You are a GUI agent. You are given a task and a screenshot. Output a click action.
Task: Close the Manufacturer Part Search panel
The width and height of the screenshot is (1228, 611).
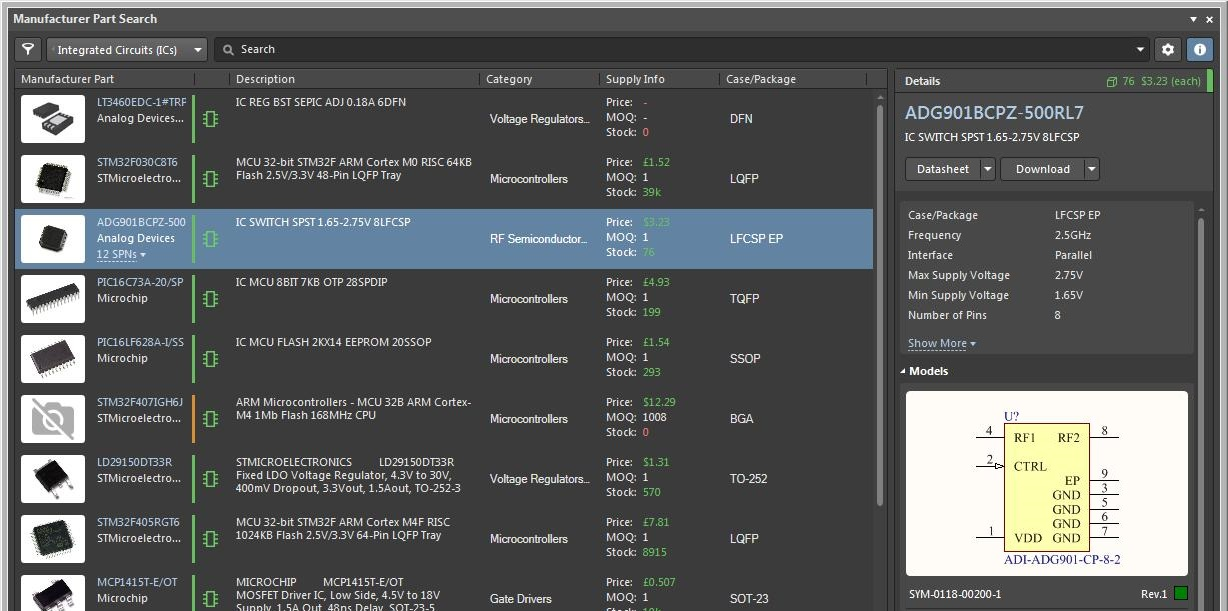pyautogui.click(x=1210, y=19)
